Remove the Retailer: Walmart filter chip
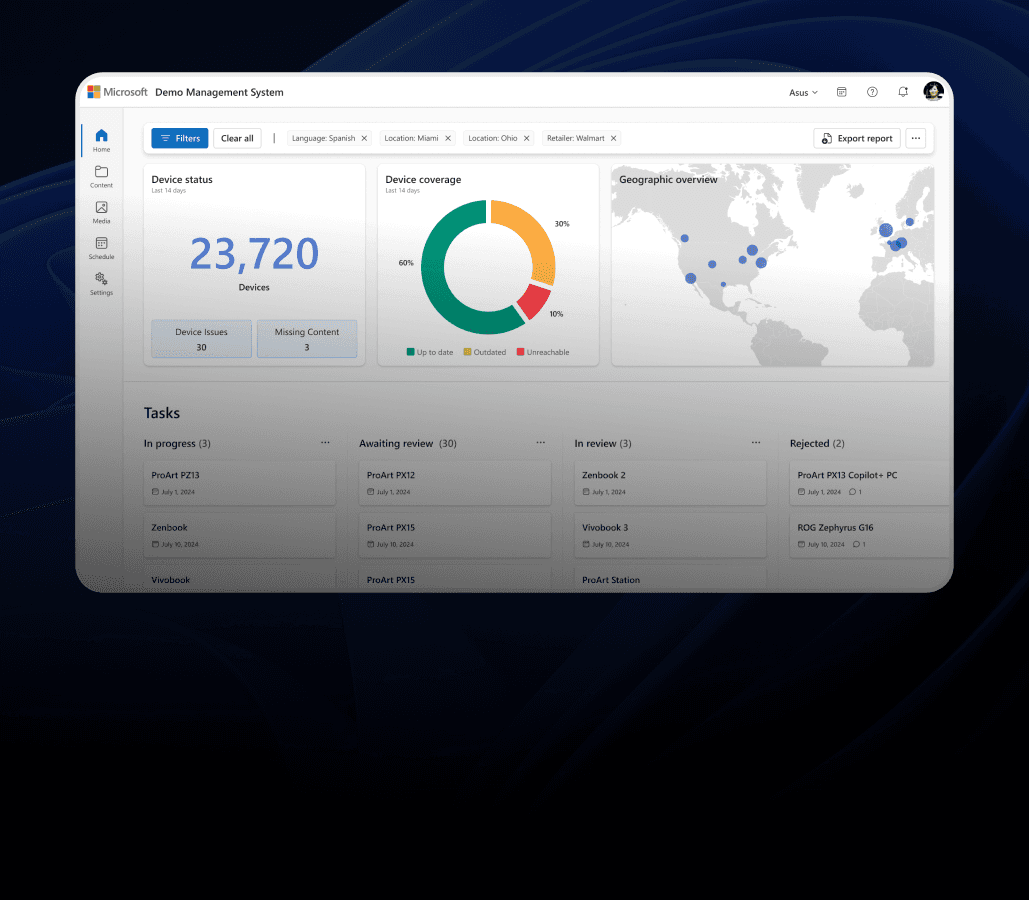 click(x=614, y=139)
